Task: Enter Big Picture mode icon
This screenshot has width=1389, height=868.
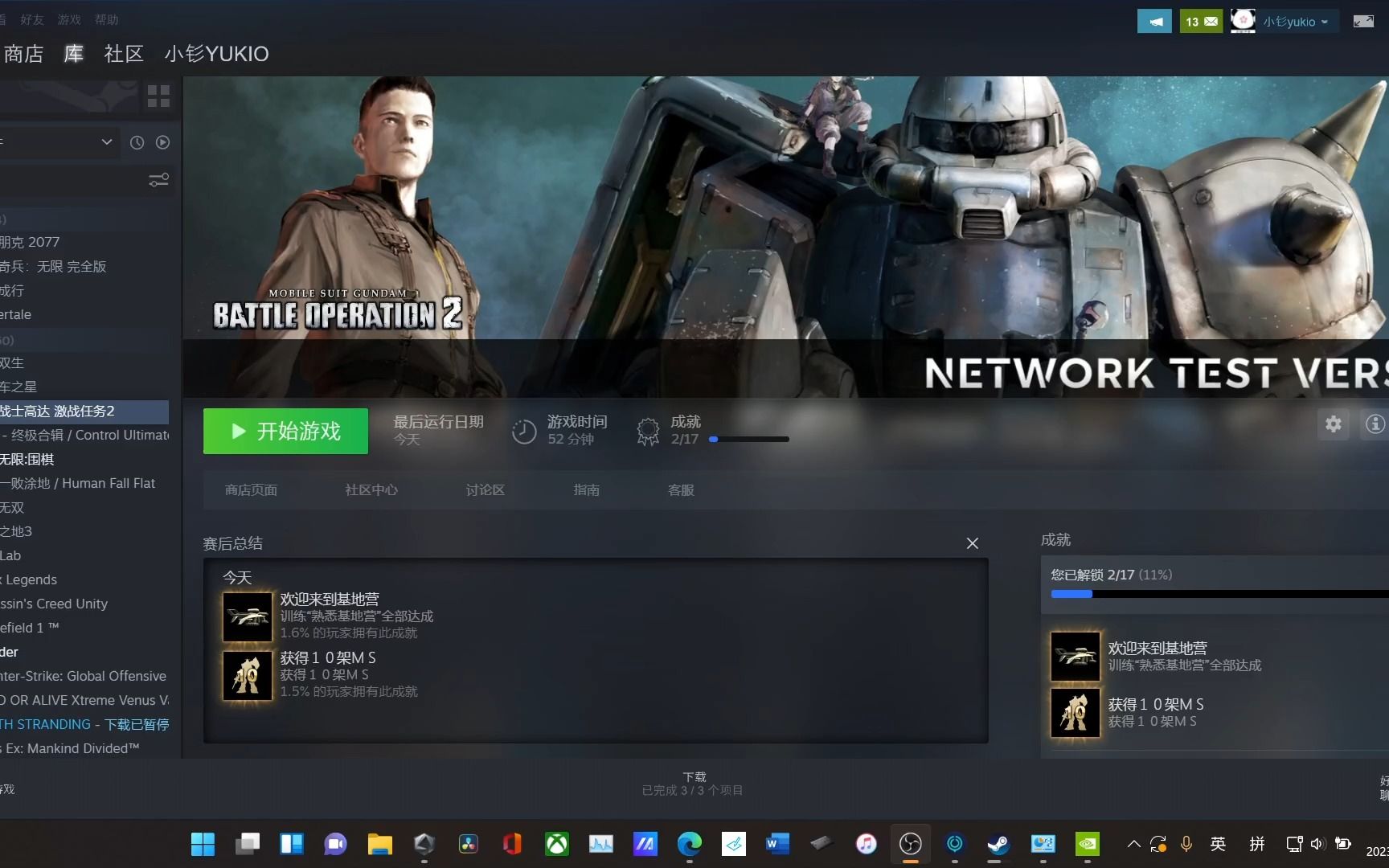Action: pyautogui.click(x=1363, y=22)
